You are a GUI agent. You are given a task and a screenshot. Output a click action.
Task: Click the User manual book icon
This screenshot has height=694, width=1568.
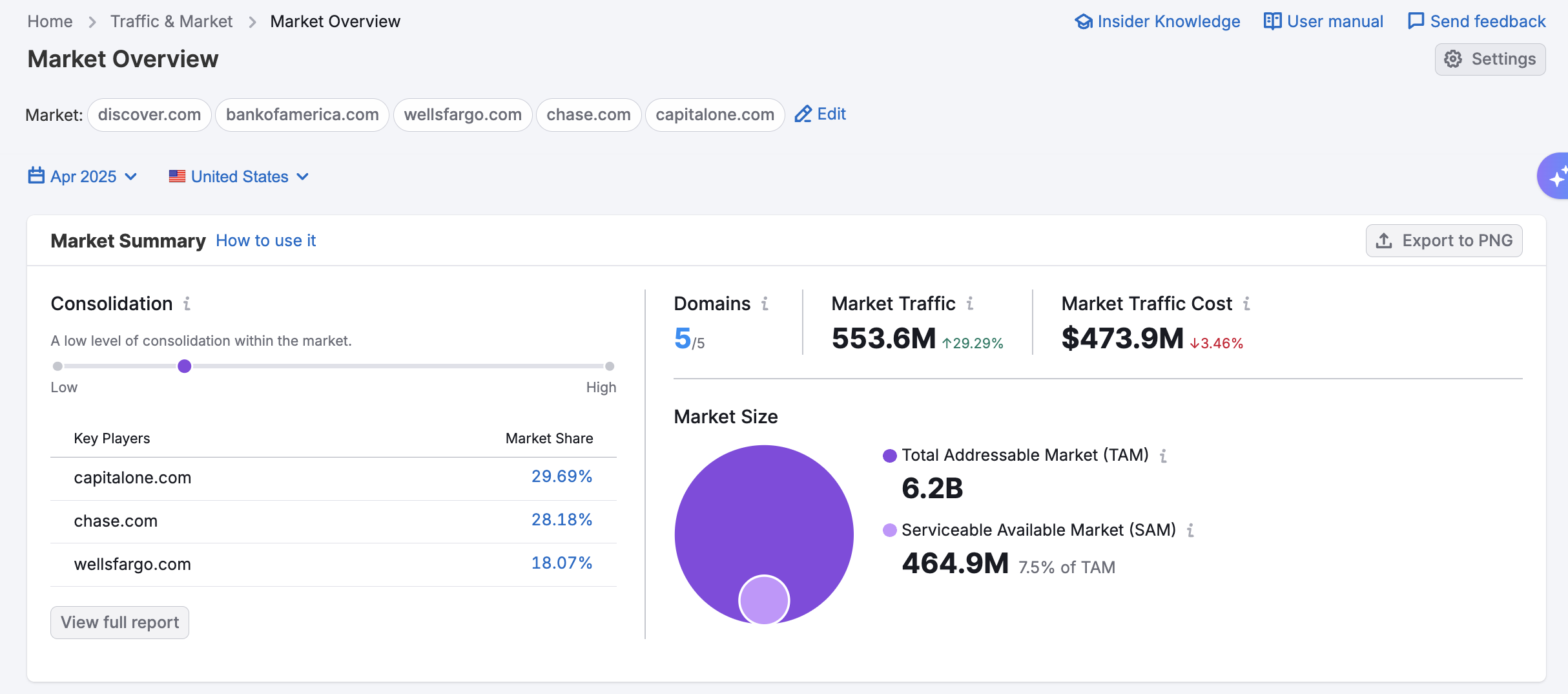click(1272, 21)
